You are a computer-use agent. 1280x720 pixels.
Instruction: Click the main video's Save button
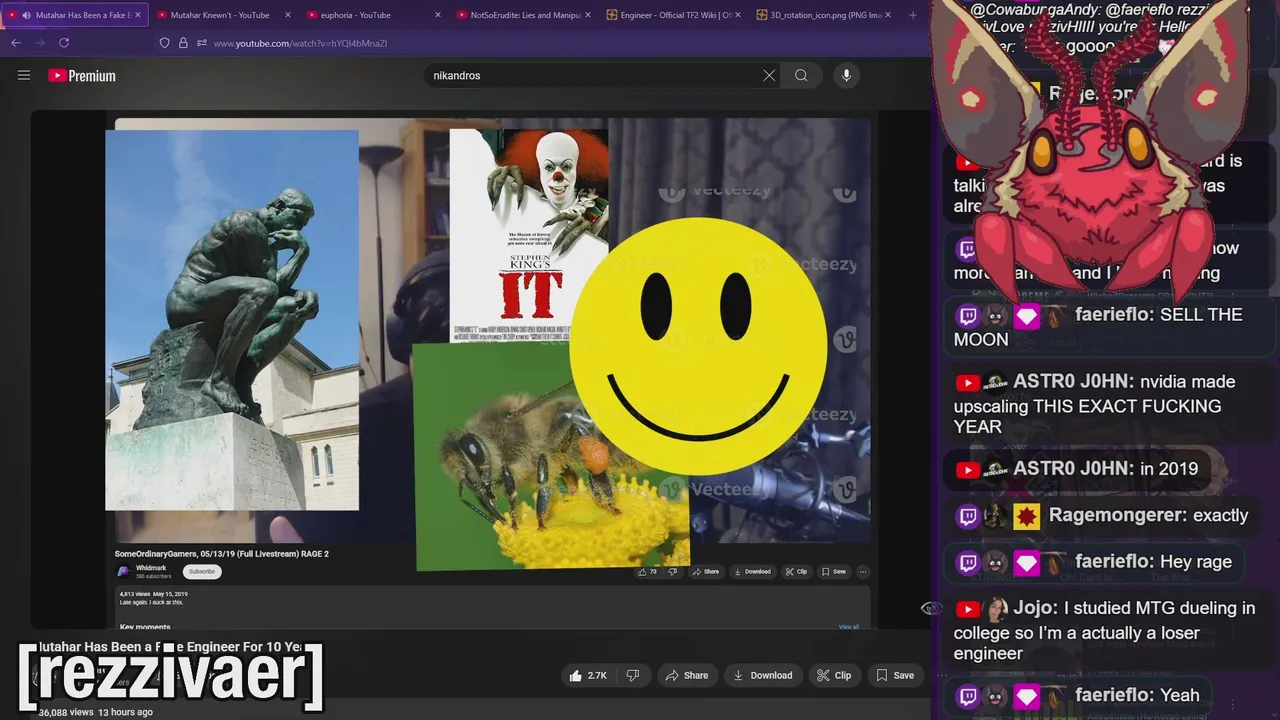[895, 676]
